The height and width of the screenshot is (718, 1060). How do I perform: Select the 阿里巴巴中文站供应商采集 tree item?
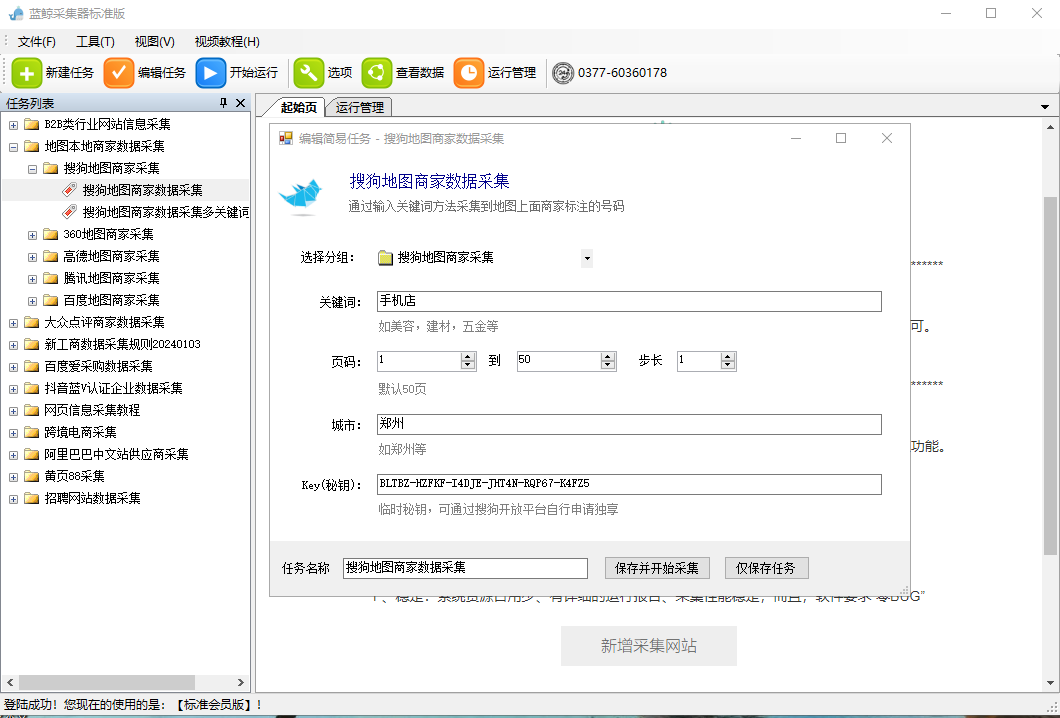[x=116, y=454]
